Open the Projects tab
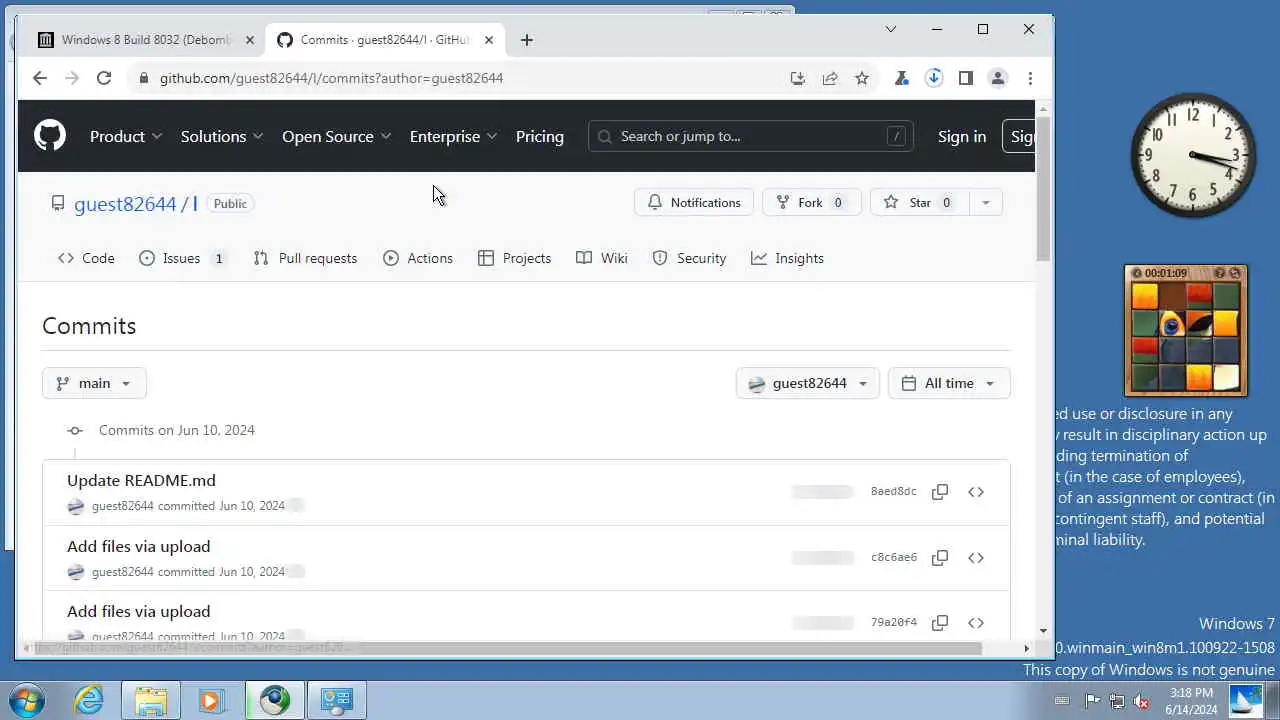Image resolution: width=1280 pixels, height=720 pixels. [x=515, y=258]
